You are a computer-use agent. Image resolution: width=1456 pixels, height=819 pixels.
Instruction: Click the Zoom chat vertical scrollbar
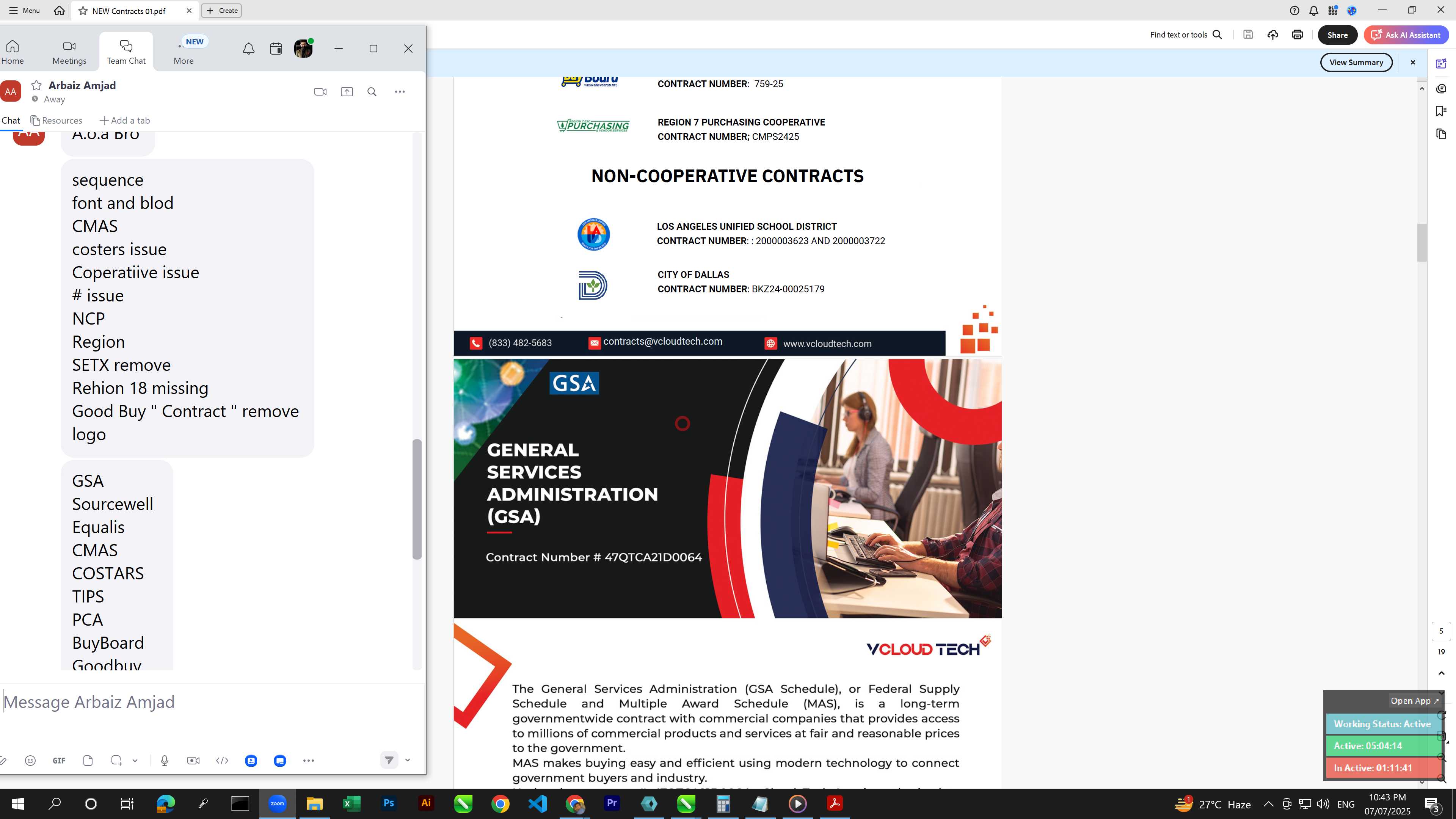417,499
